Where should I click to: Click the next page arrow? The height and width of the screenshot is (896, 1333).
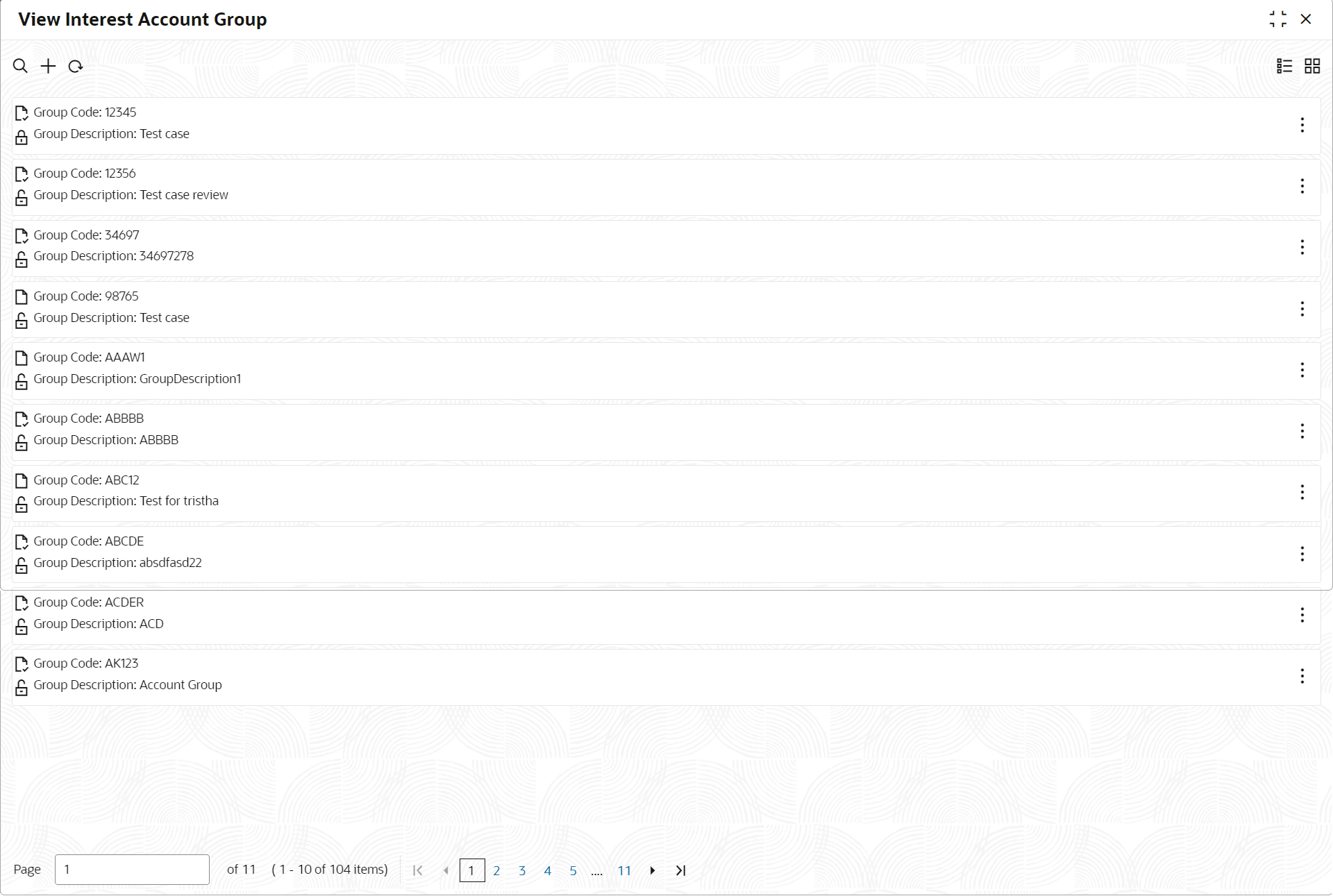[x=652, y=870]
